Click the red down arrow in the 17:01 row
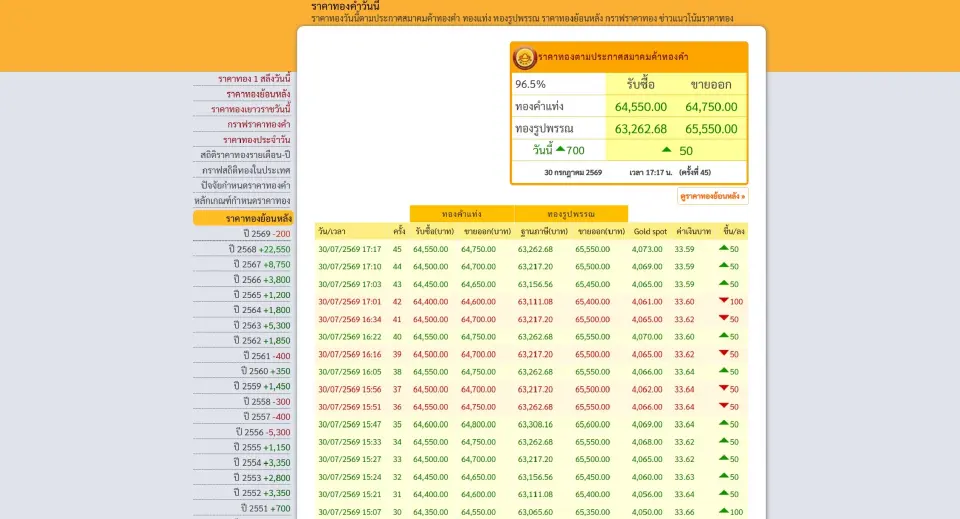Viewport: 960px width, 519px height. tap(723, 301)
